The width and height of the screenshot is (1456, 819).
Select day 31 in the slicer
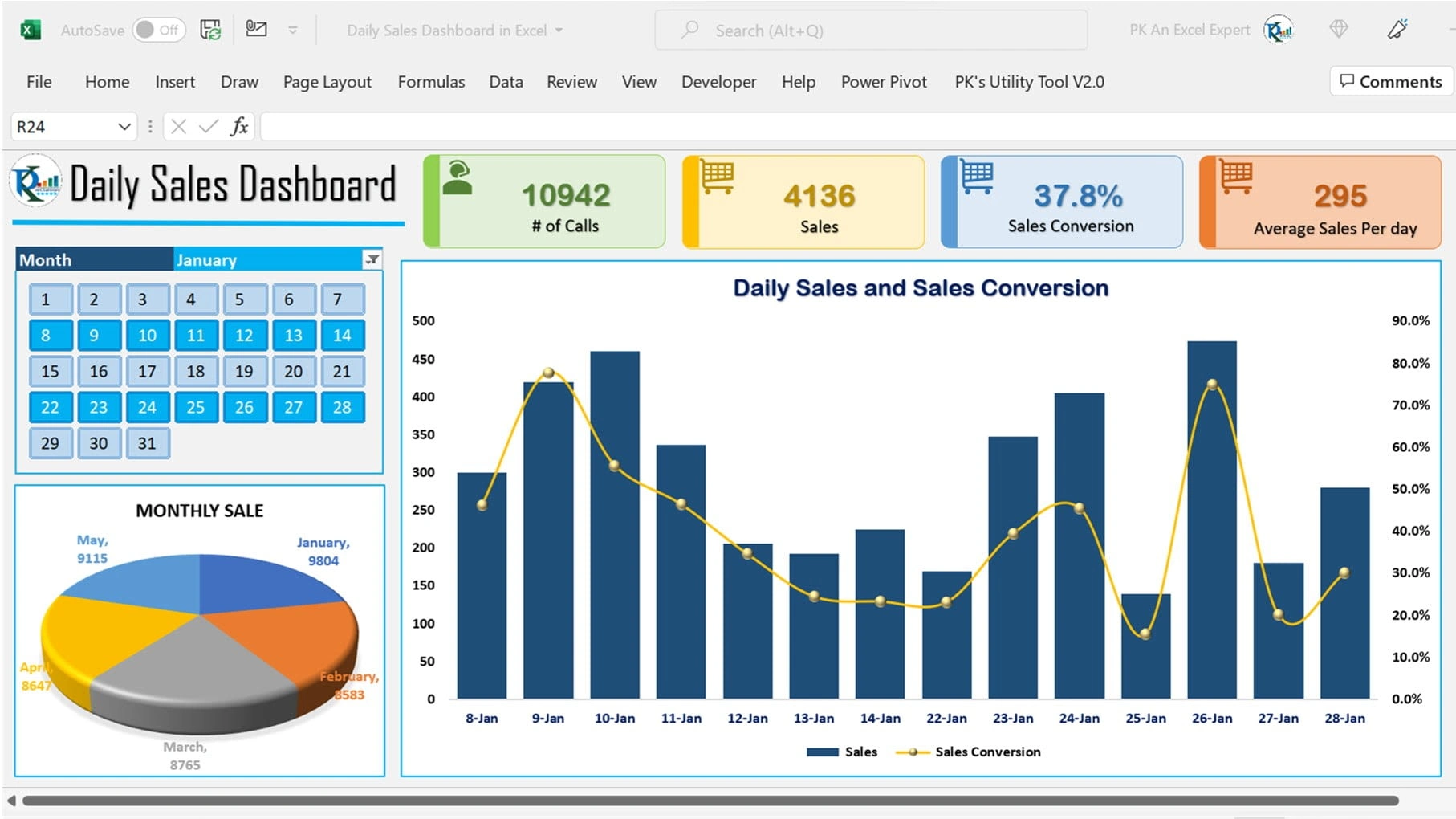[x=147, y=443]
